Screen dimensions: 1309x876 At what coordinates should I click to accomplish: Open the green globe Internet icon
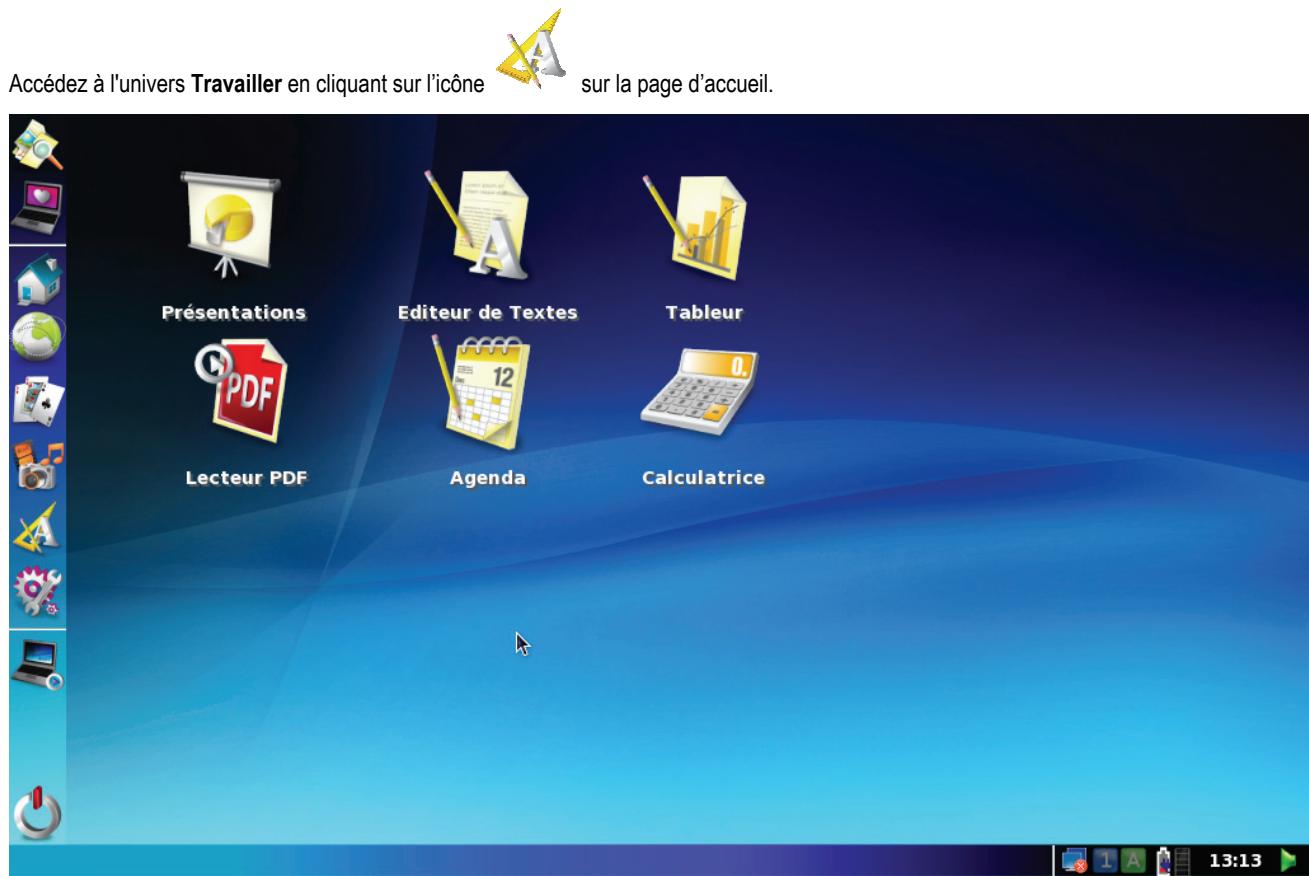click(x=37, y=337)
